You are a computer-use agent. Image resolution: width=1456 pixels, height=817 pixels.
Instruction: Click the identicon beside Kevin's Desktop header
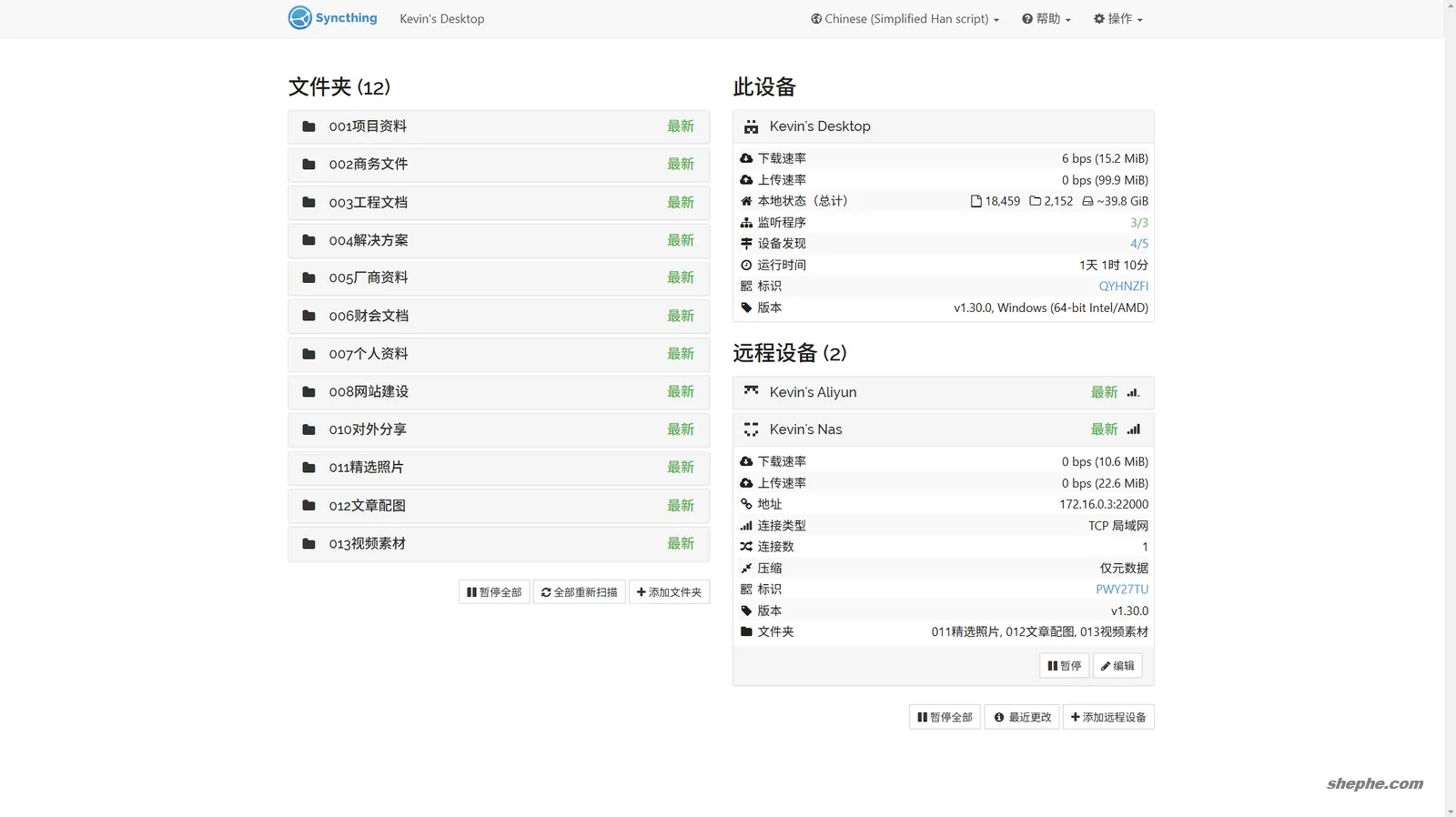tap(751, 126)
